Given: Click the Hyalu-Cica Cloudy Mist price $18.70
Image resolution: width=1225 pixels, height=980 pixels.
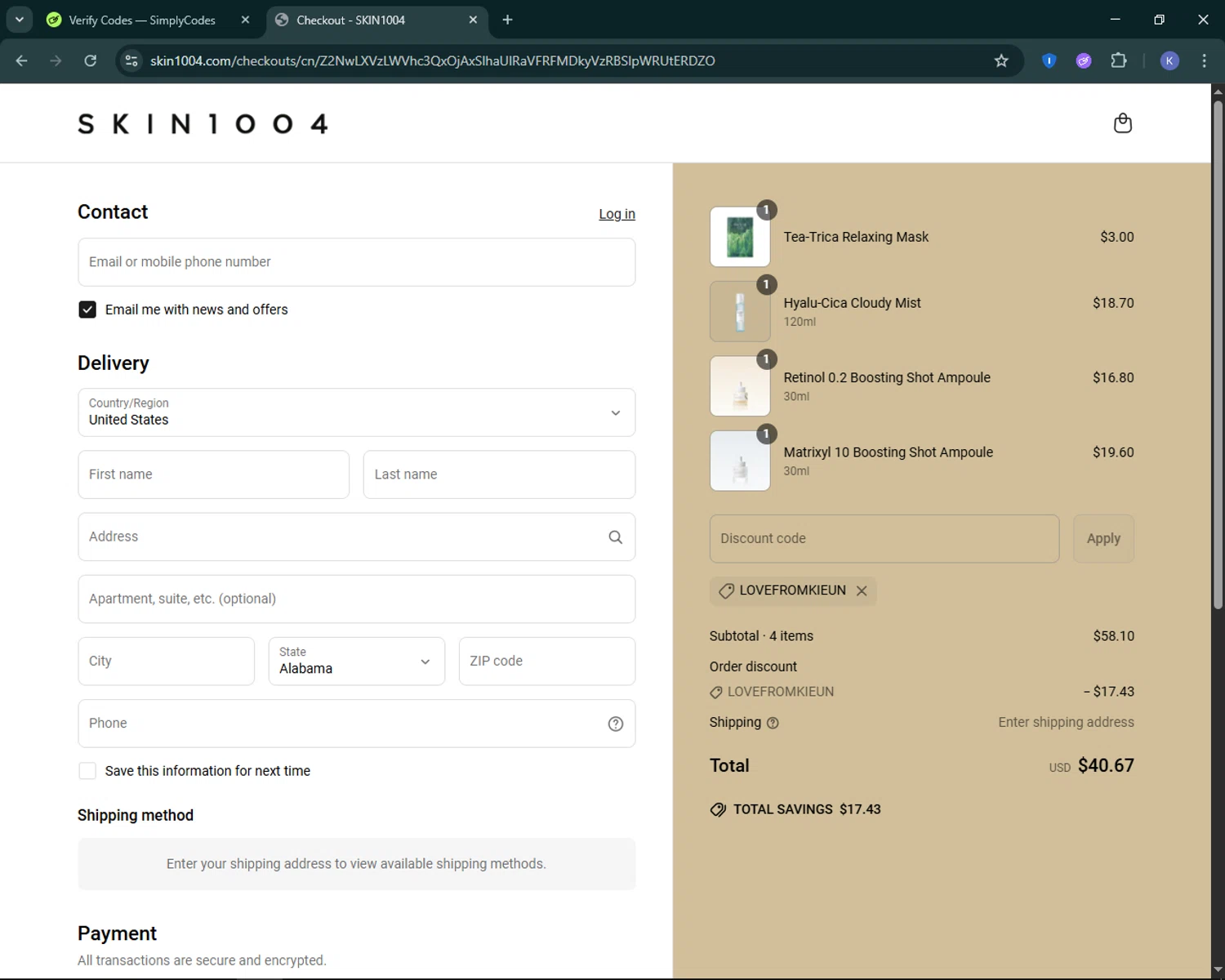Looking at the screenshot, I should point(1113,303).
